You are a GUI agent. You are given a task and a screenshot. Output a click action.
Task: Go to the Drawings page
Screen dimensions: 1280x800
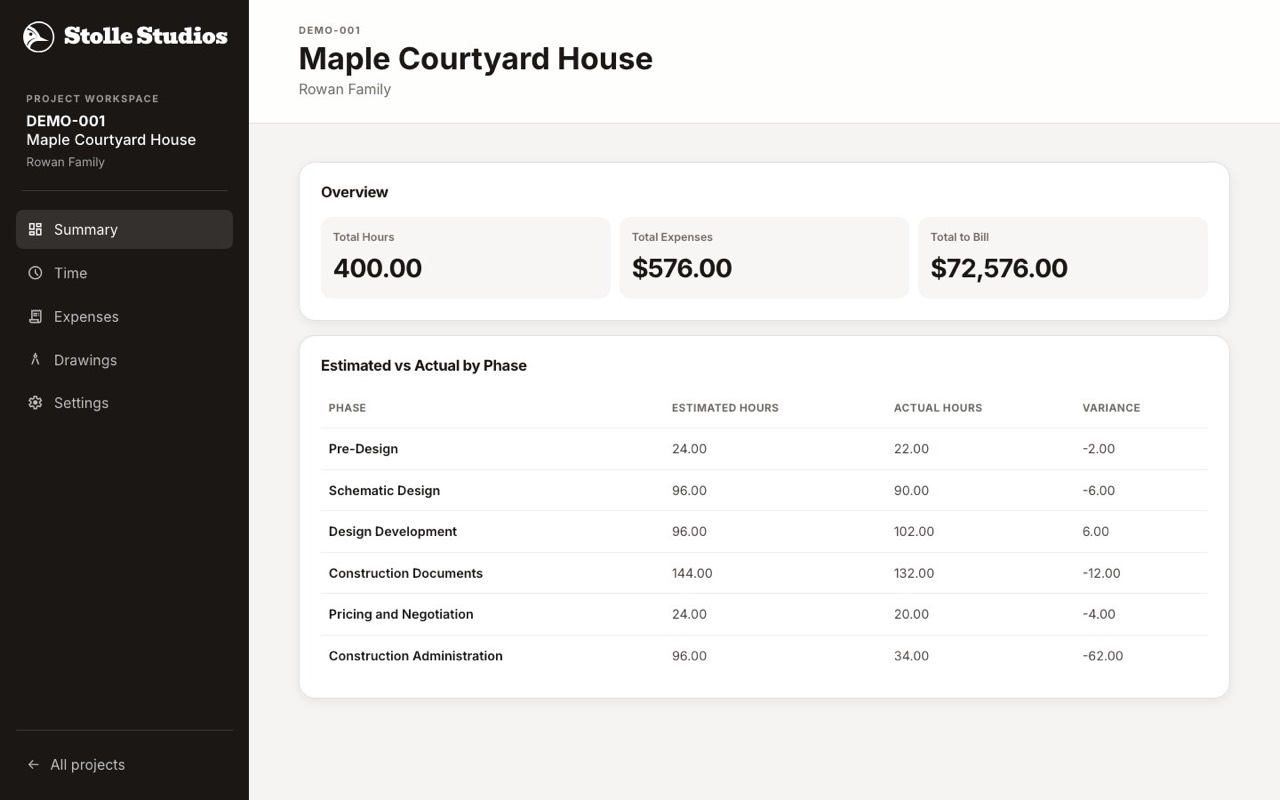pyautogui.click(x=124, y=360)
